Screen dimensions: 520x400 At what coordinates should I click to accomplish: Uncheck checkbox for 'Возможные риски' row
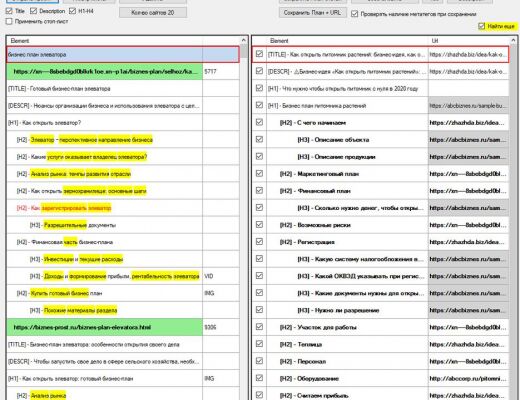pyautogui.click(x=259, y=225)
